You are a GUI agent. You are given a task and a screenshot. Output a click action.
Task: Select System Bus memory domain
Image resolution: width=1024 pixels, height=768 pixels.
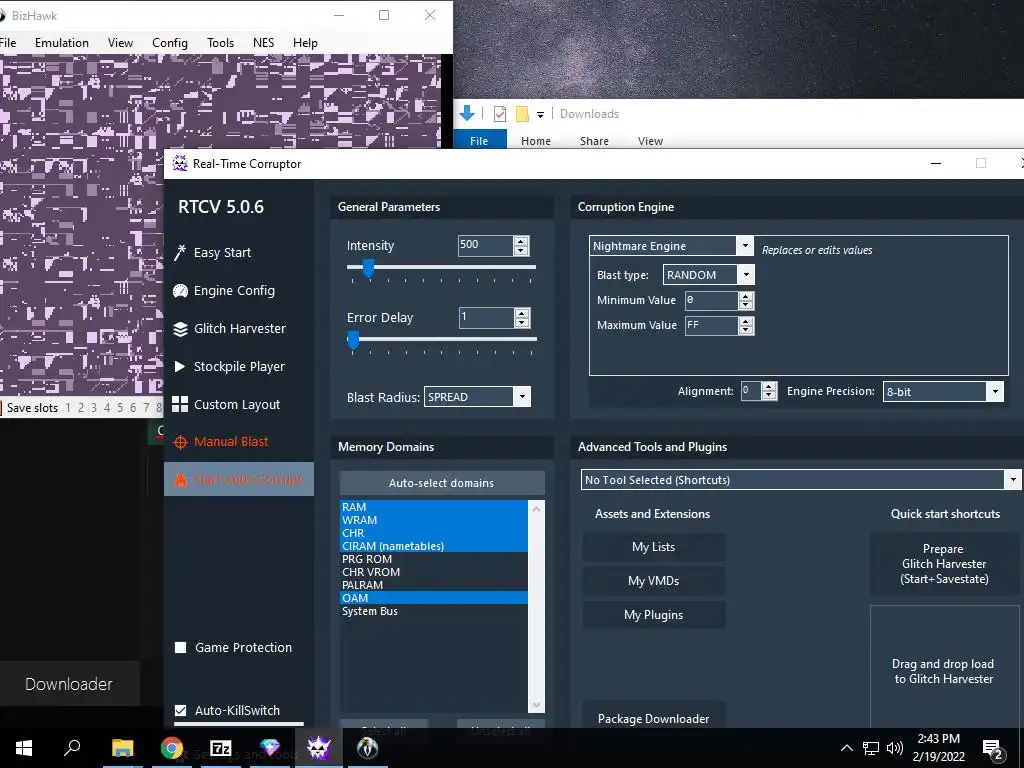tap(434, 611)
